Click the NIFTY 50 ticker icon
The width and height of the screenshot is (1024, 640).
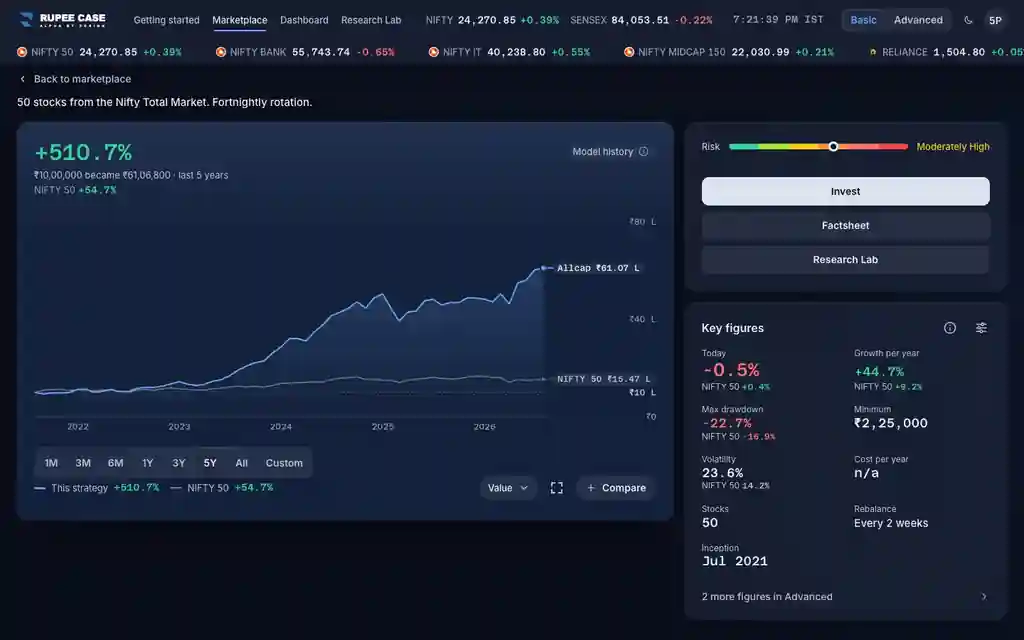tap(22, 52)
